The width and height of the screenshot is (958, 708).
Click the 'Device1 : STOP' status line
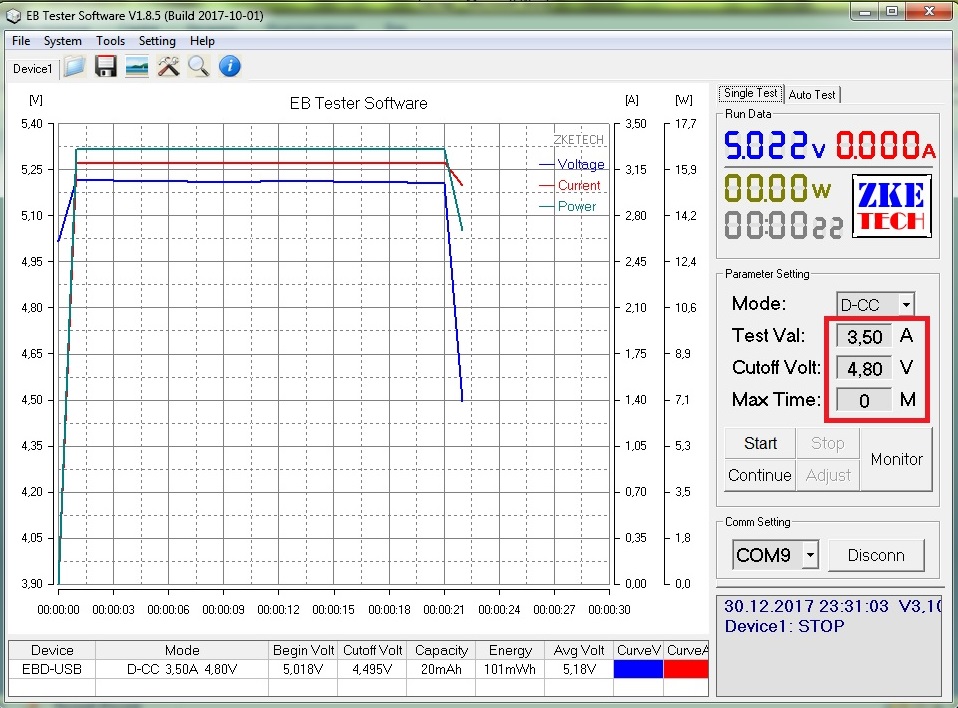784,626
